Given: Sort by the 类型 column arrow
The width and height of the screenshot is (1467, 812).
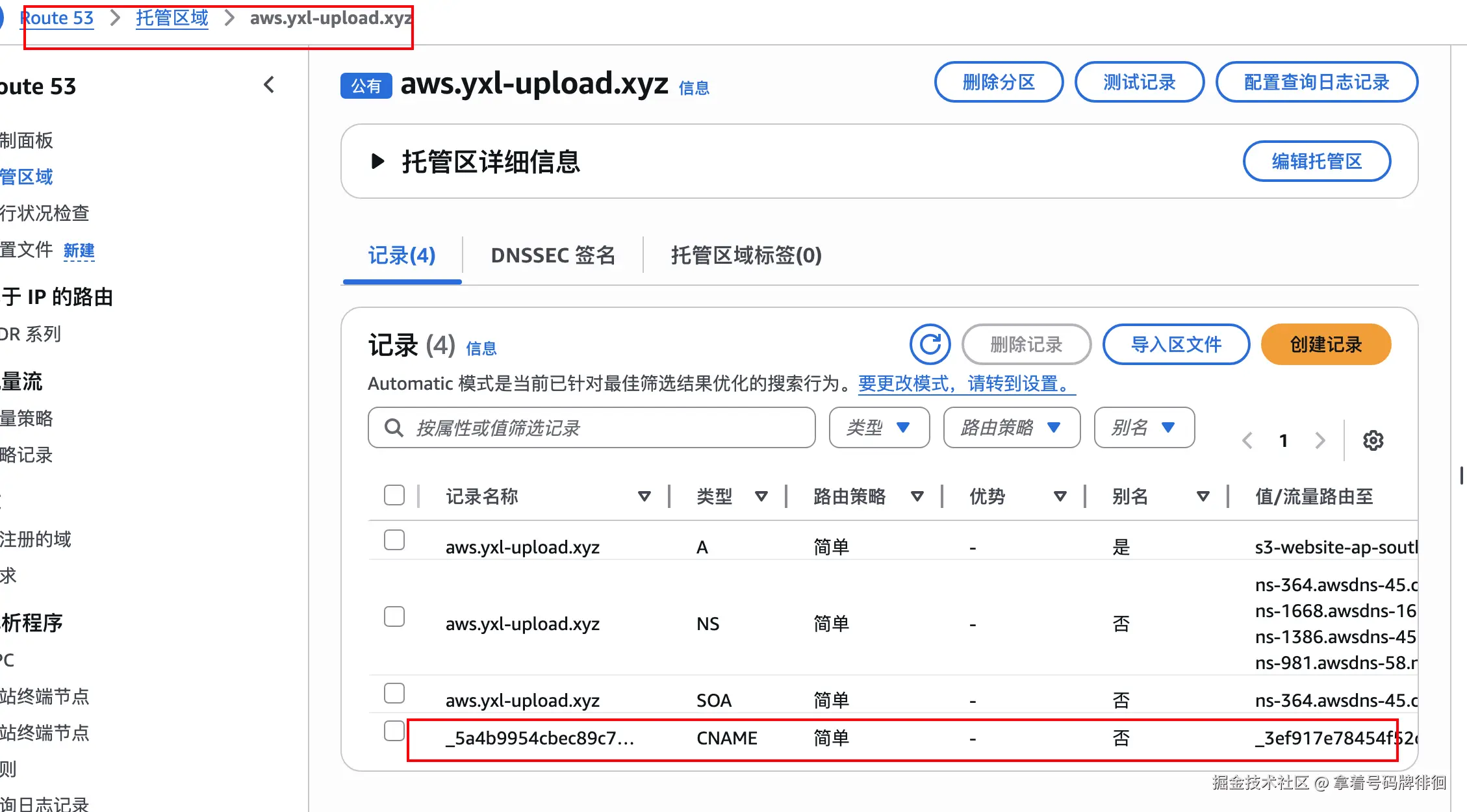Looking at the screenshot, I should click(761, 496).
